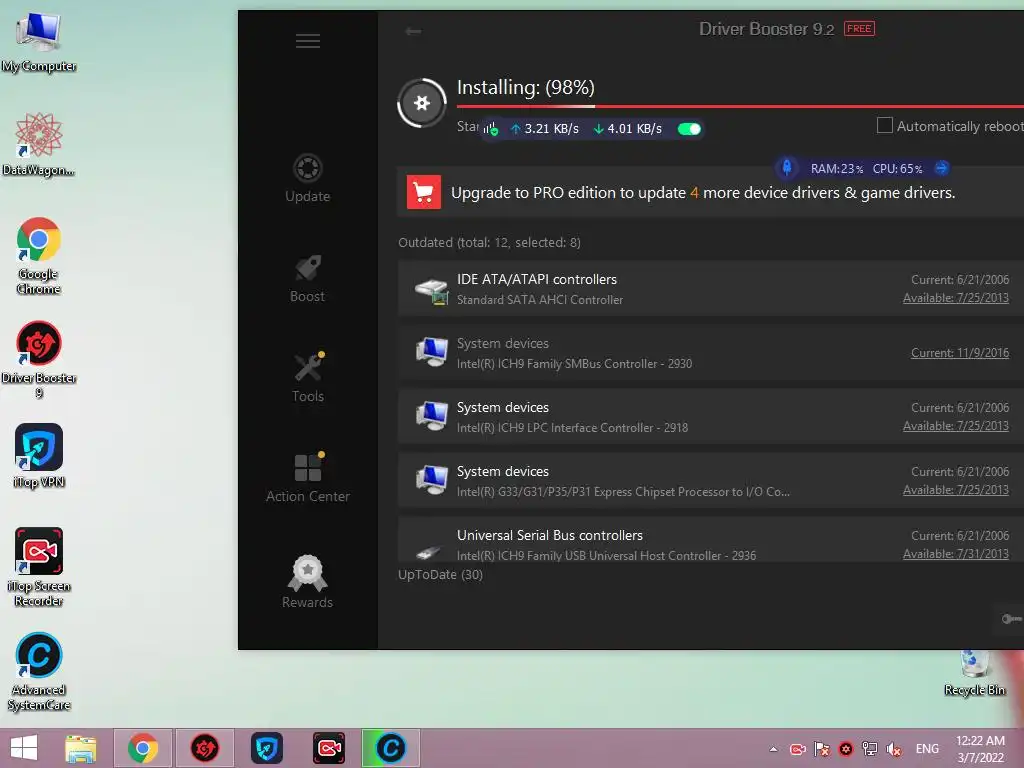Click the IDE ATA/ATAPI device icon
Screen dimensions: 1024x768
(432, 291)
